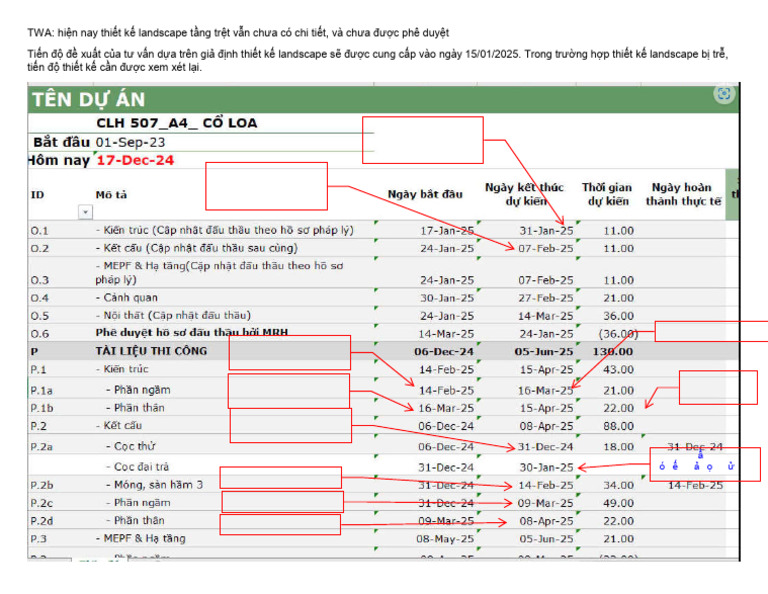This screenshot has width=768, height=594.
Task: Select row ID cell P.1
Action: (x=38, y=370)
